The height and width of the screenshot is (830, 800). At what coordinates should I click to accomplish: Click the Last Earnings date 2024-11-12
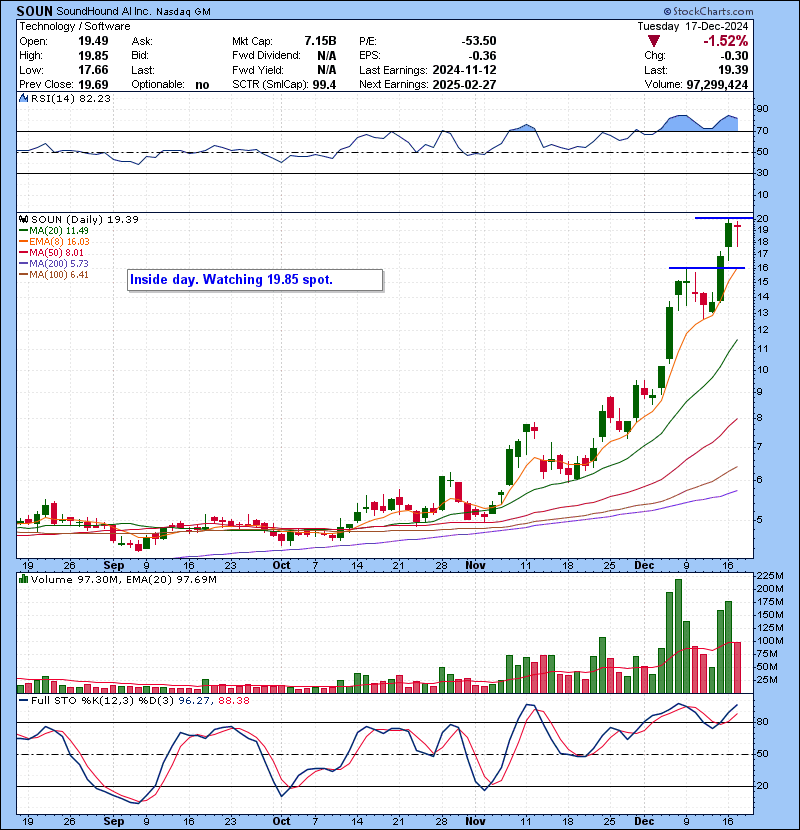464,70
